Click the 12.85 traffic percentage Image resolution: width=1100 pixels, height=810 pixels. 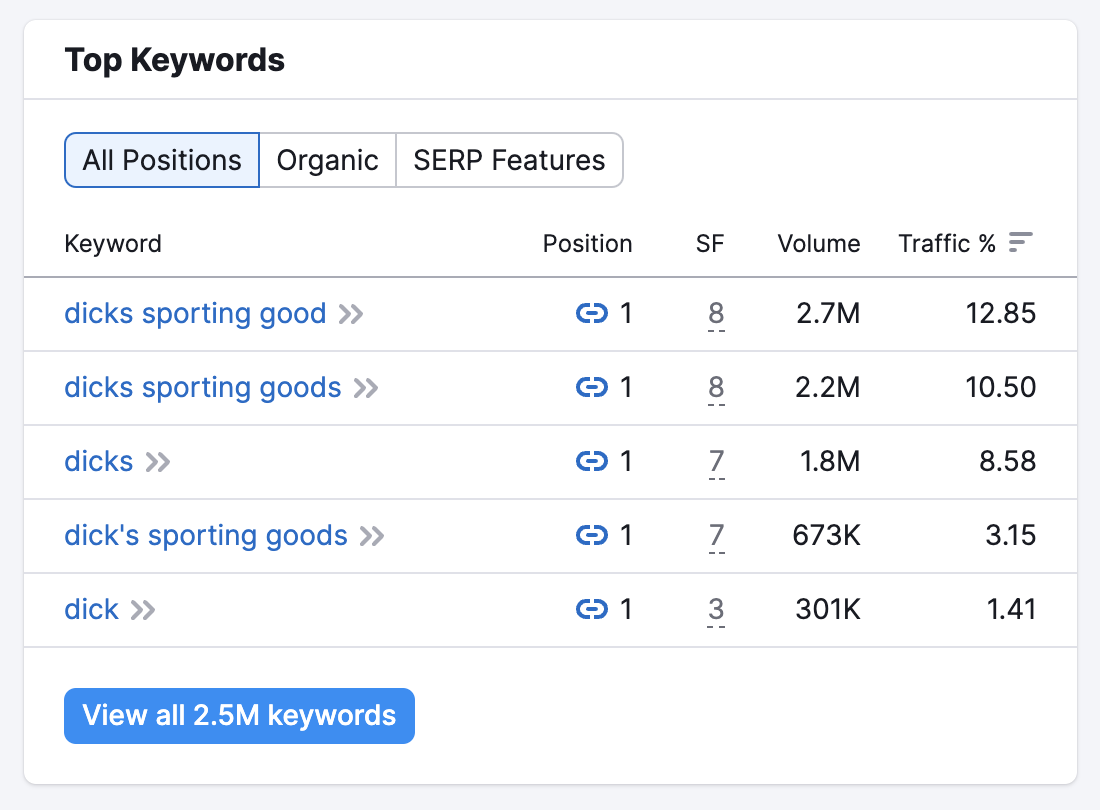tap(1000, 313)
